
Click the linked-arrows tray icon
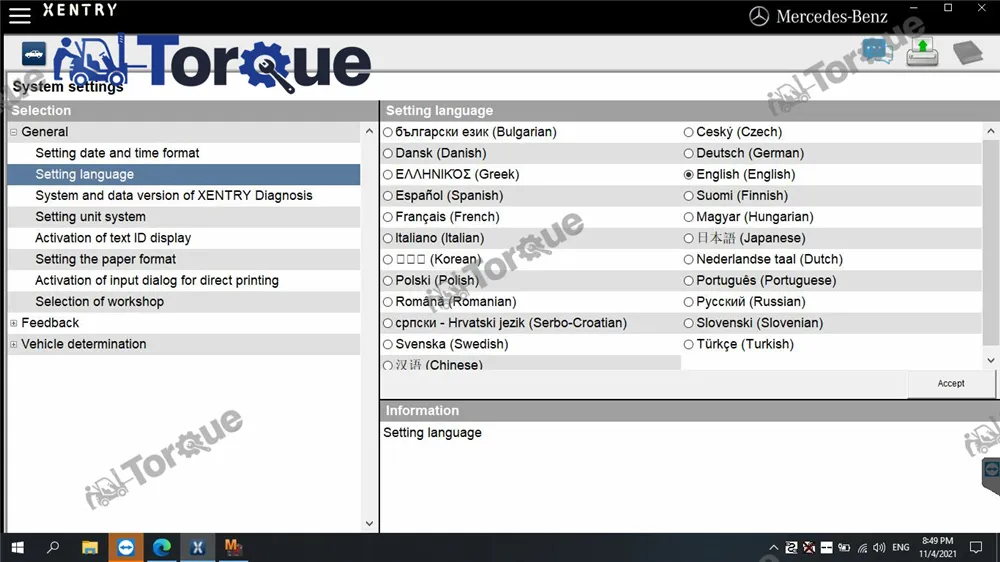pyautogui.click(x=791, y=547)
